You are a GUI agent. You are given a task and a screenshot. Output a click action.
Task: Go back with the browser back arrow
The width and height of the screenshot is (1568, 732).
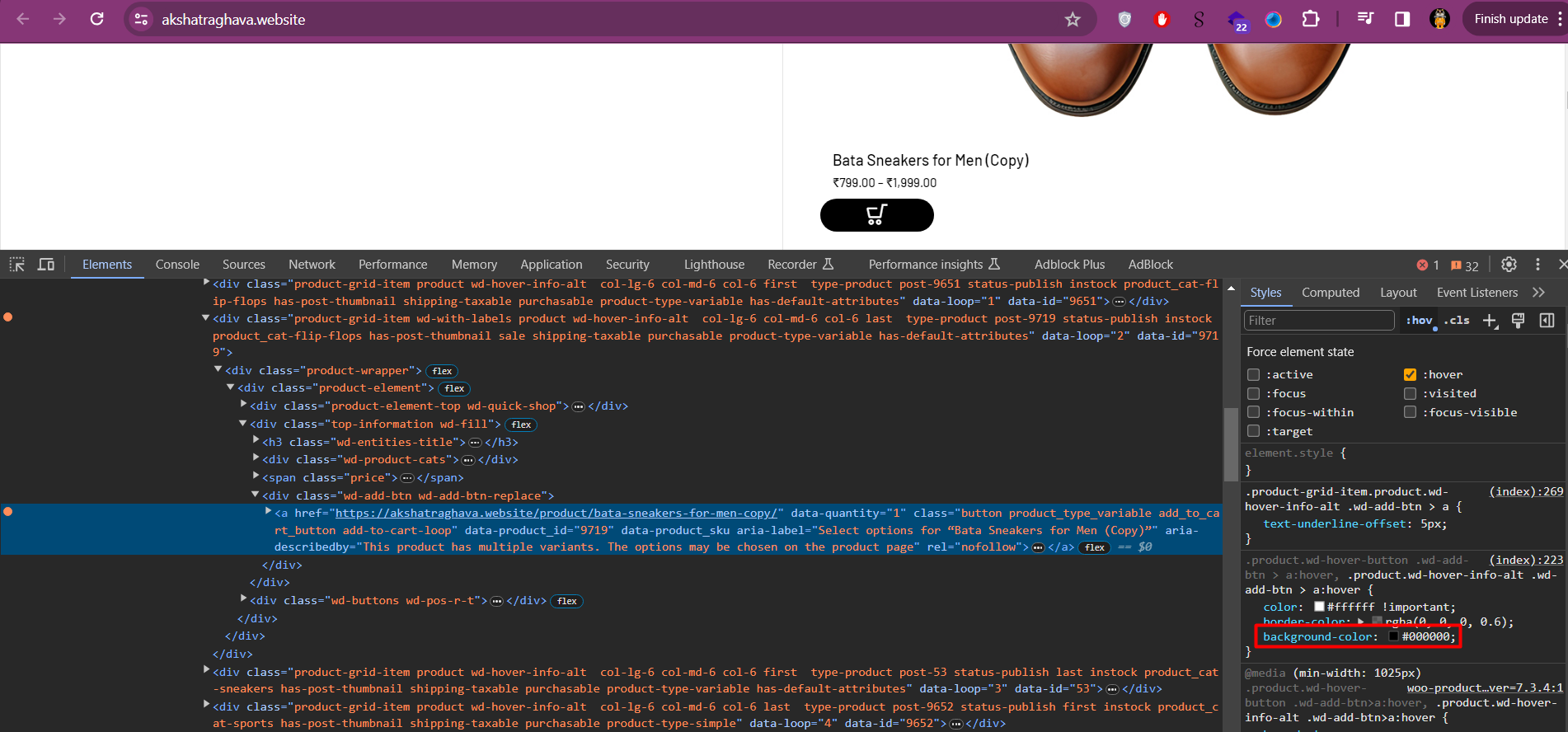point(23,19)
